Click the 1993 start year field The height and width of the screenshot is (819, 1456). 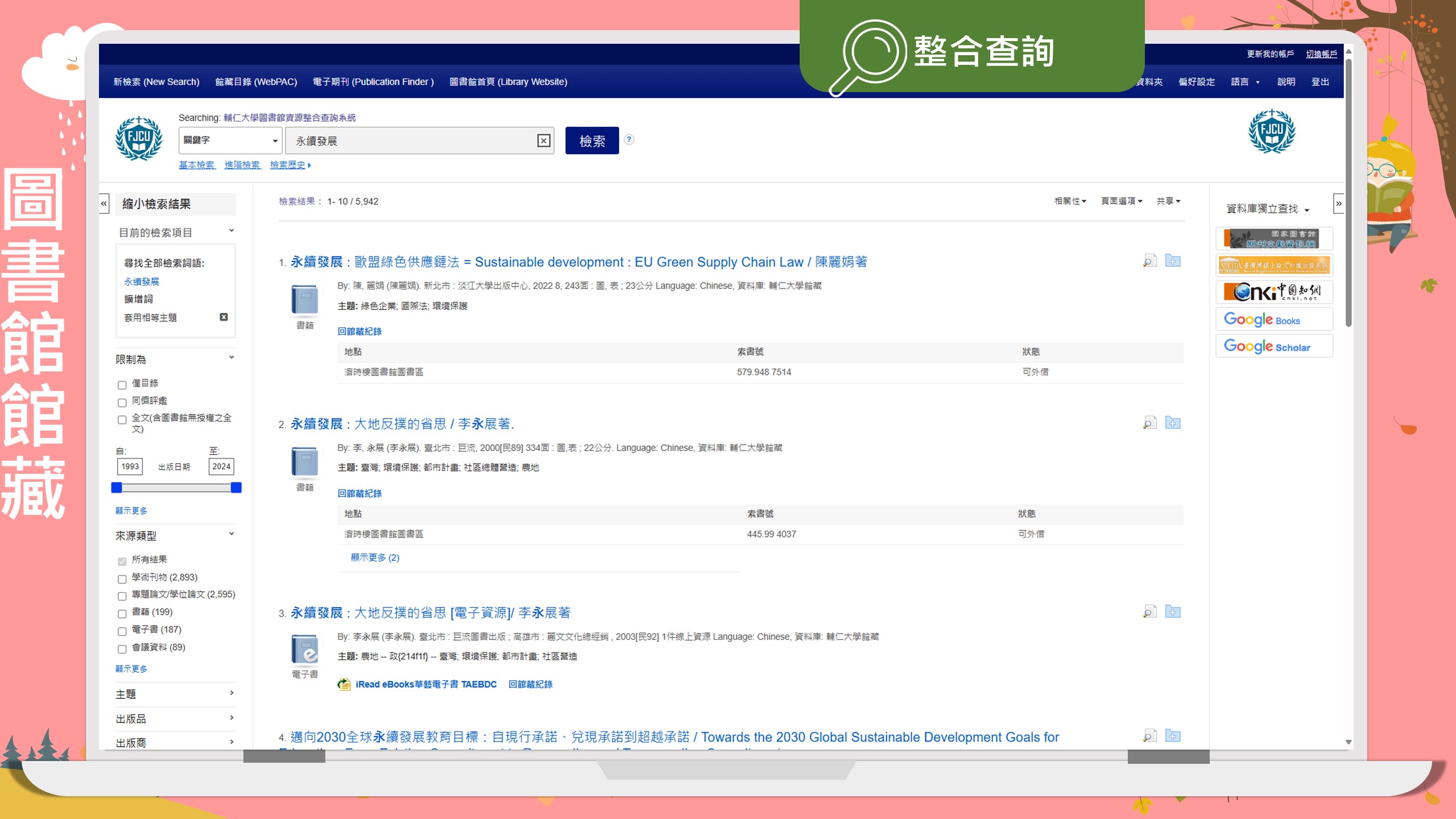[130, 466]
